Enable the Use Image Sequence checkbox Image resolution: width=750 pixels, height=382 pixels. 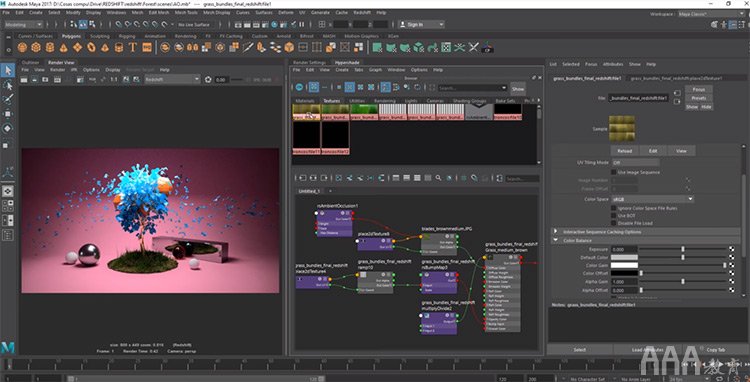tap(614, 172)
